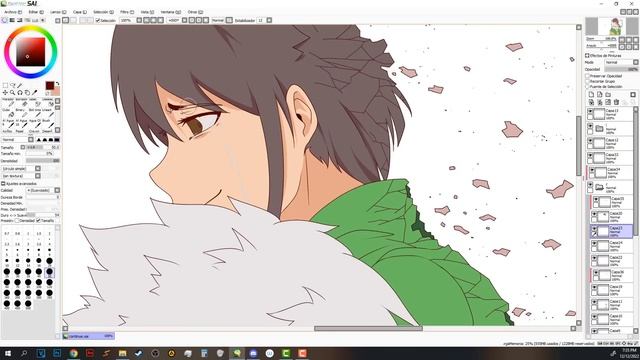This screenshot has width=640, height=360.
Task: Select the zoom magnifier tool
Action: [x=12, y=93]
